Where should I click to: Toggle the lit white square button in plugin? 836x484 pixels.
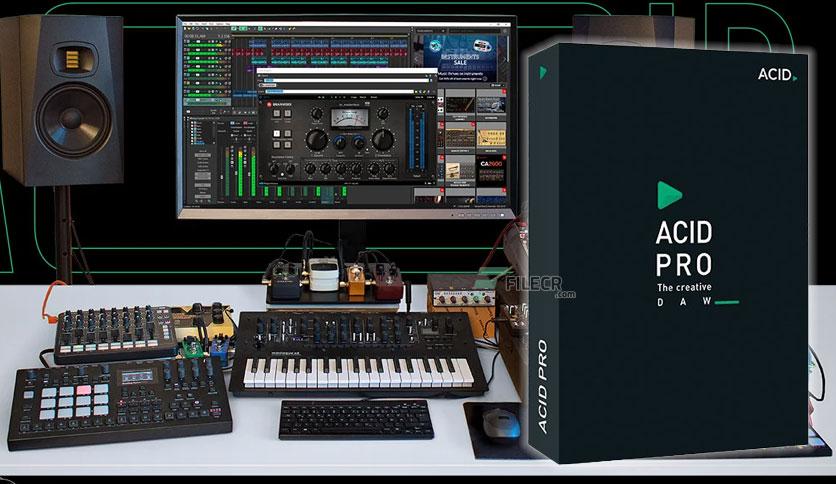276,134
